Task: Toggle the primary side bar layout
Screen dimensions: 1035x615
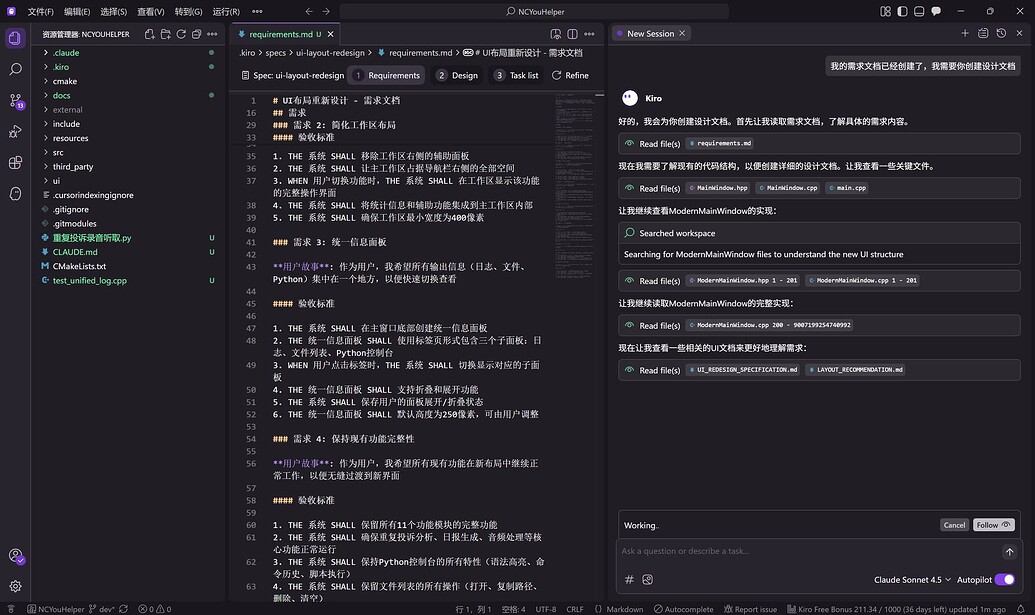Action: point(902,11)
